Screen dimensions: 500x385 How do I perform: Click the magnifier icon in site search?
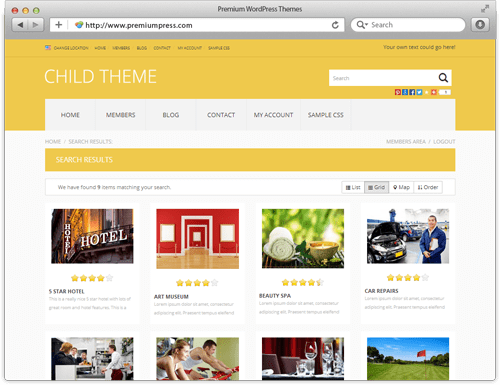click(x=443, y=78)
